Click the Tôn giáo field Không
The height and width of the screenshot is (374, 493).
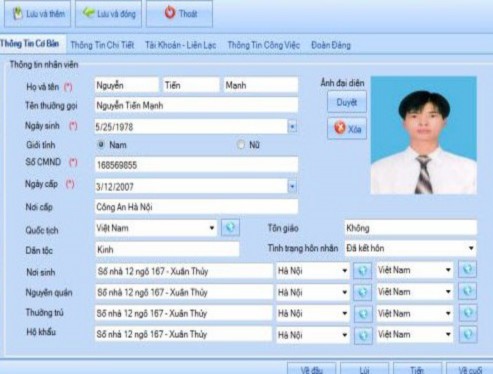click(411, 228)
